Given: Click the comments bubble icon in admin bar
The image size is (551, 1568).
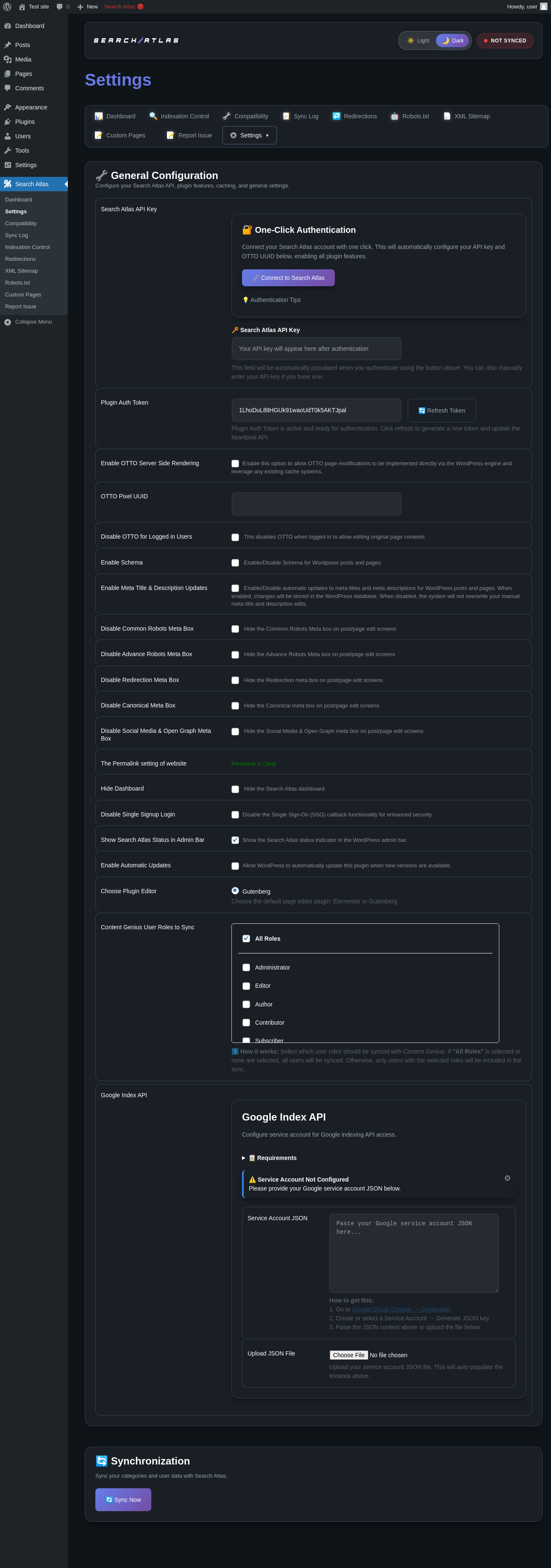Looking at the screenshot, I should [x=60, y=7].
